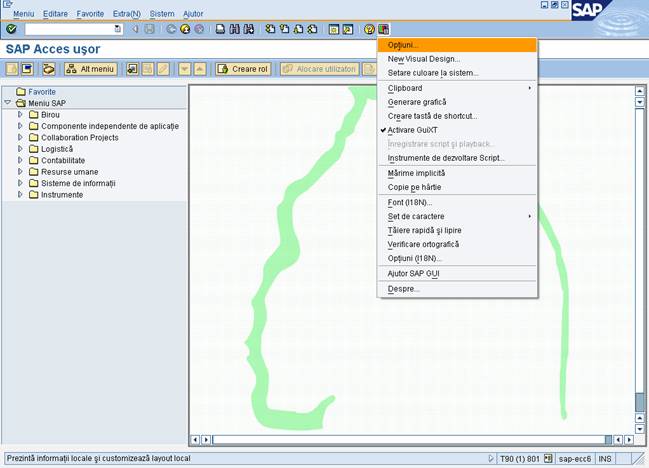The width and height of the screenshot is (649, 468).
Task: Click the Find binoculars icon
Action: tap(235, 29)
